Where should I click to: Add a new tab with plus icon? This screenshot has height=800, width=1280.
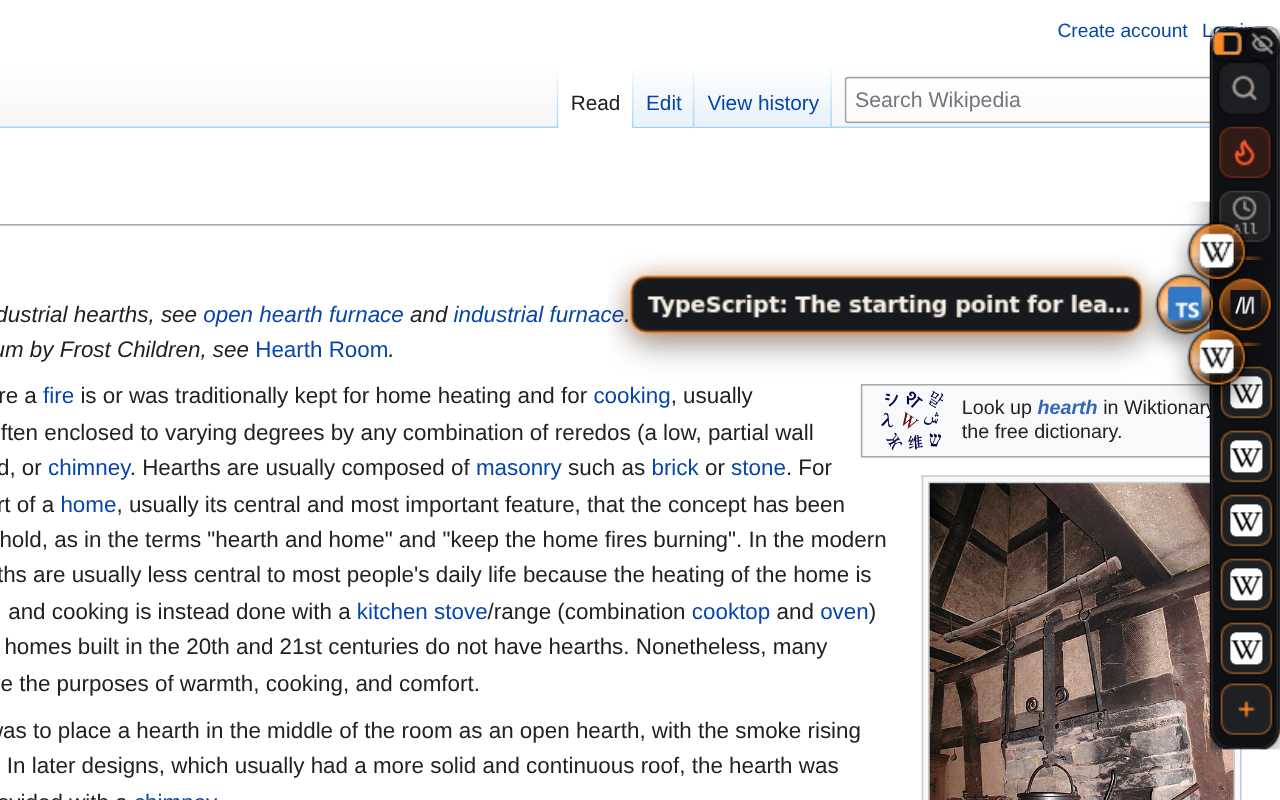point(1245,710)
